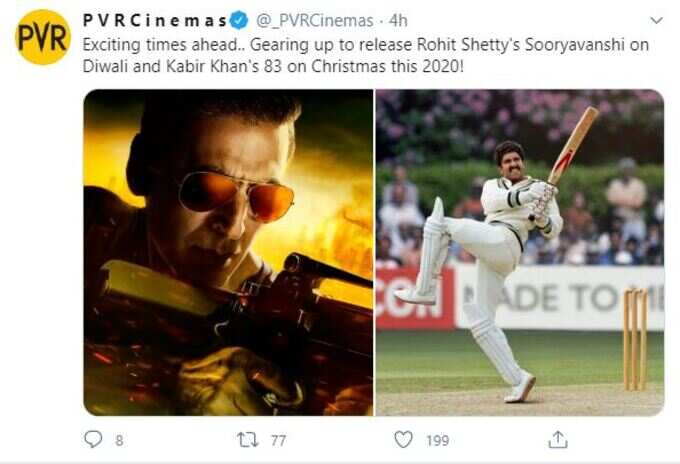
Task: Open the PVRCinemas display name
Action: coord(155,20)
